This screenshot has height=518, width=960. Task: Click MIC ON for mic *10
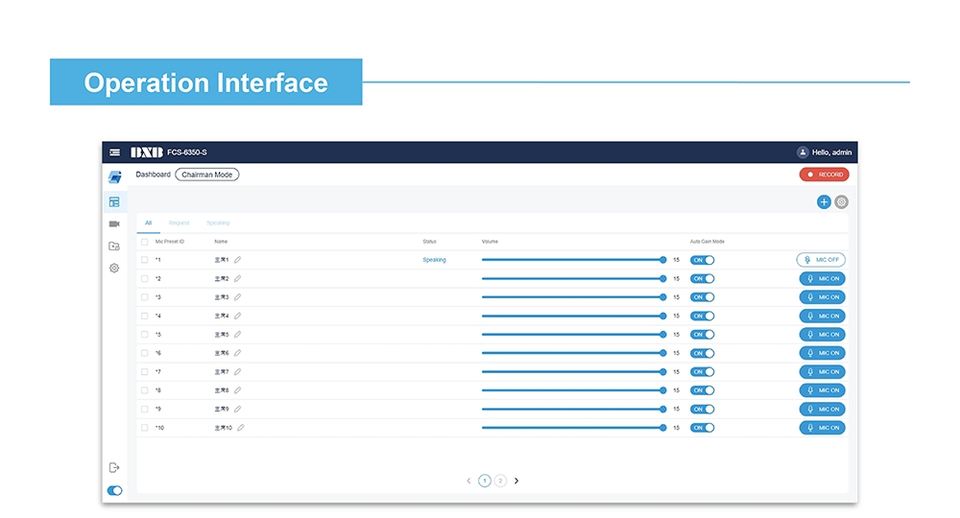(822, 427)
